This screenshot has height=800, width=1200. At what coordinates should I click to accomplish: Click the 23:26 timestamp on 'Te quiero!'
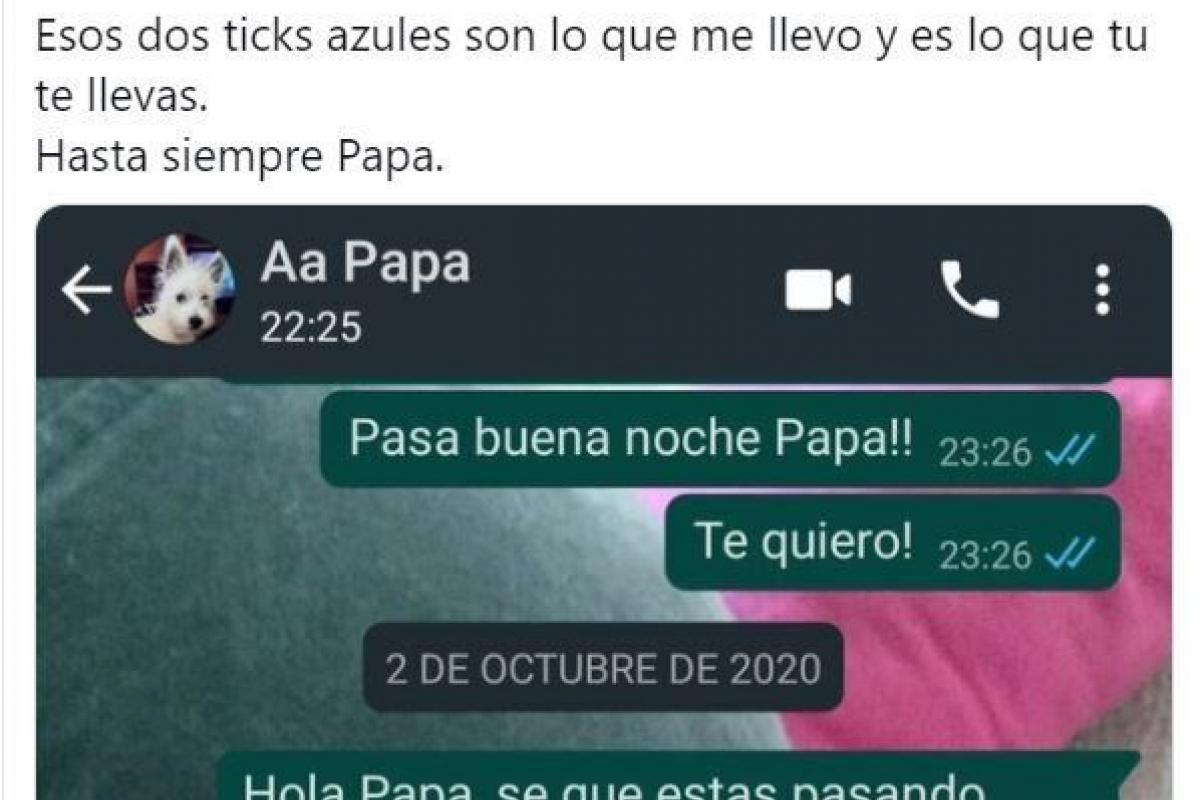coord(985,554)
